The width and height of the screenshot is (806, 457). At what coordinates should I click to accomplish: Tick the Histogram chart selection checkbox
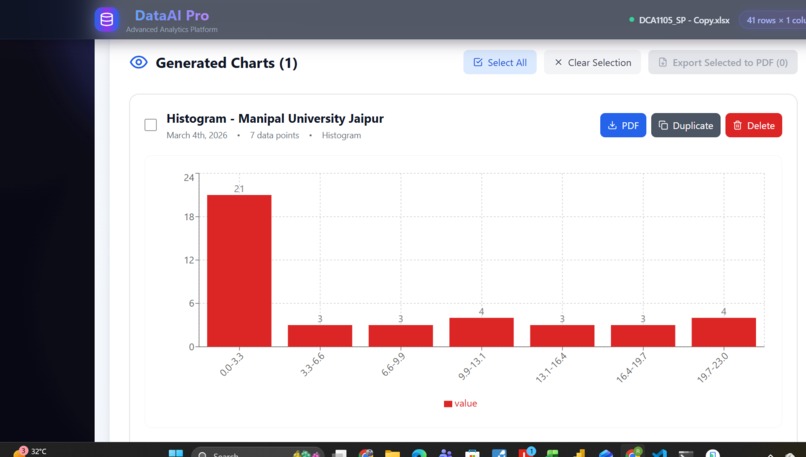point(151,125)
